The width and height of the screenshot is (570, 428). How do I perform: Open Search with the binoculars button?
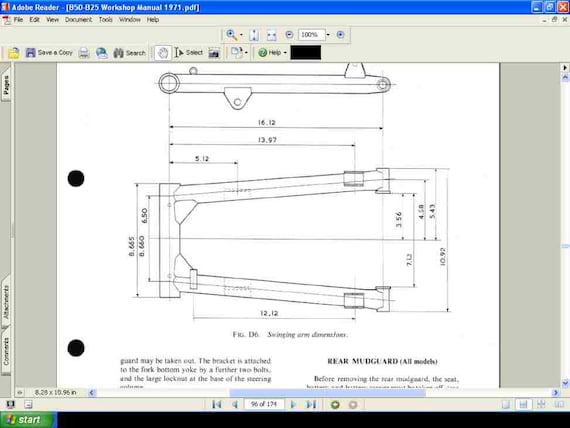(129, 53)
